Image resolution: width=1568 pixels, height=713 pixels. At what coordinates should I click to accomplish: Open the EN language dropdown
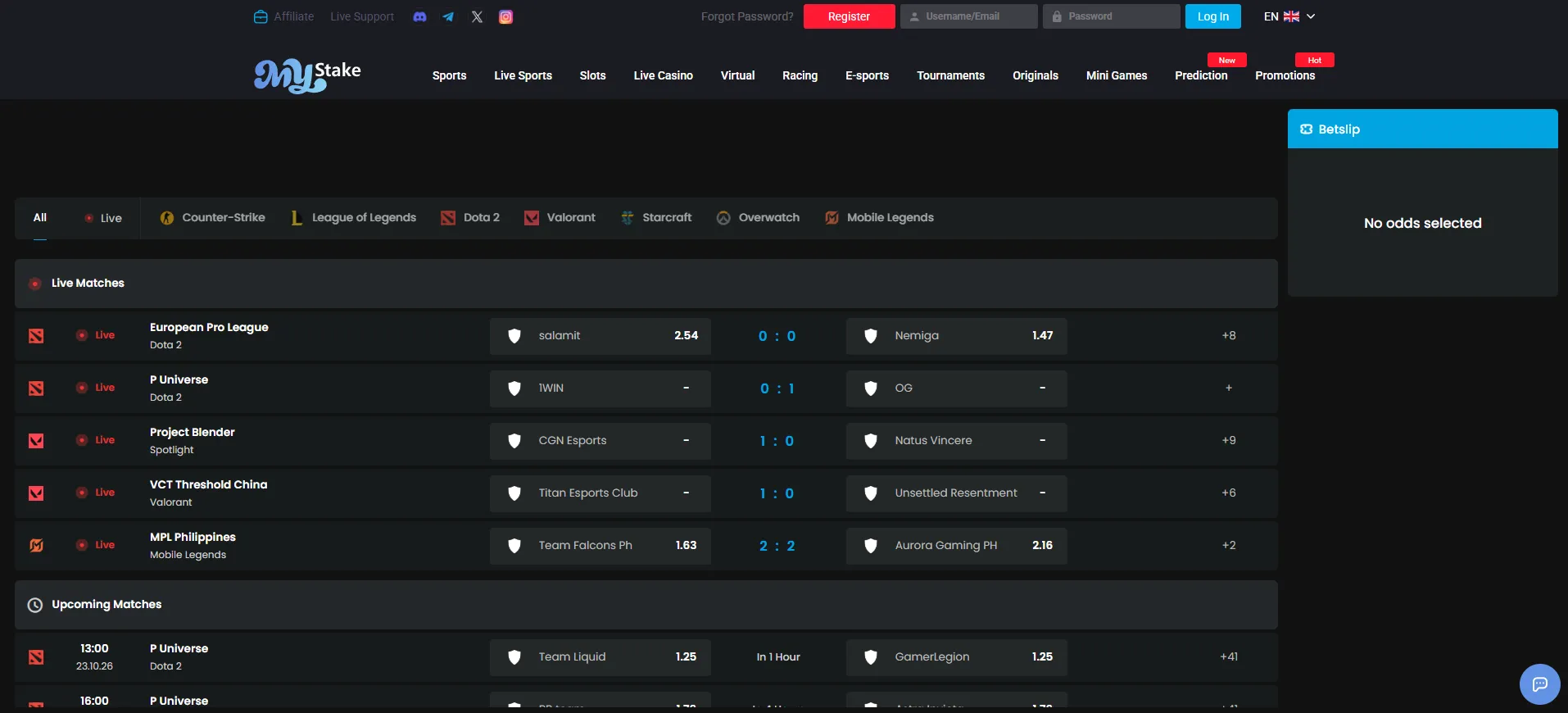1289,16
